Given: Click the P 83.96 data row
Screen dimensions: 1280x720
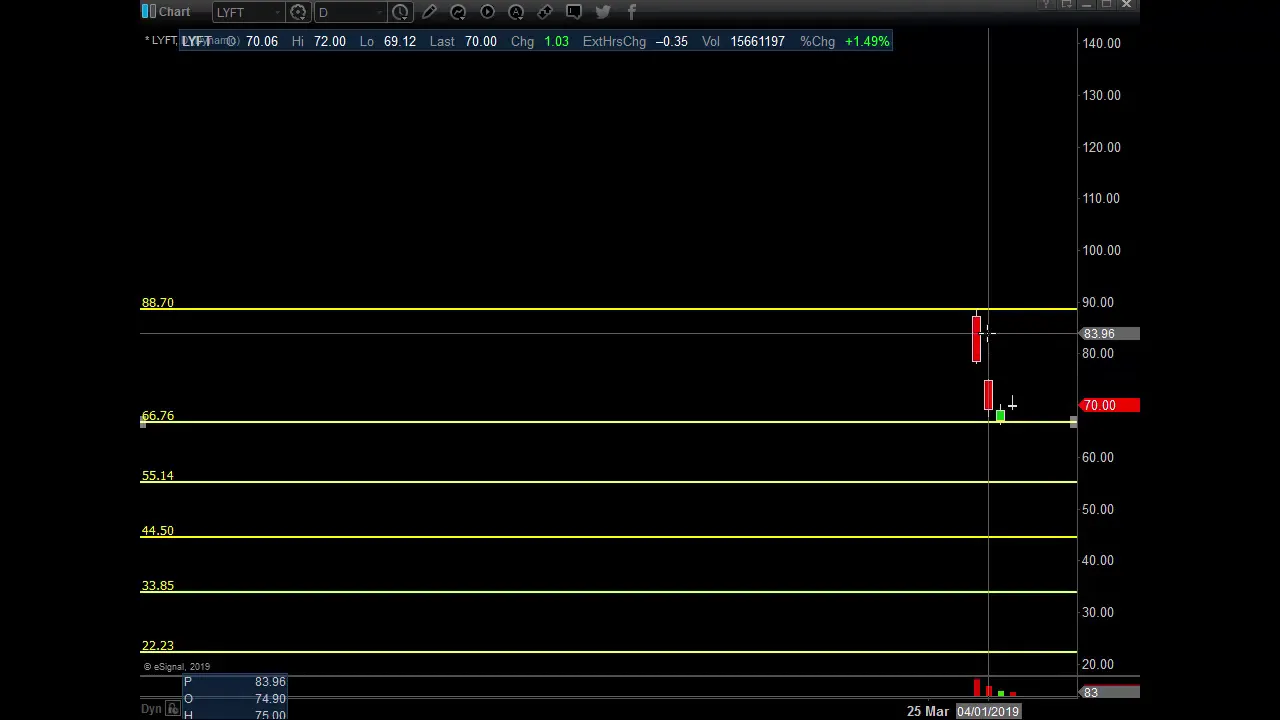Looking at the screenshot, I should click(x=235, y=682).
